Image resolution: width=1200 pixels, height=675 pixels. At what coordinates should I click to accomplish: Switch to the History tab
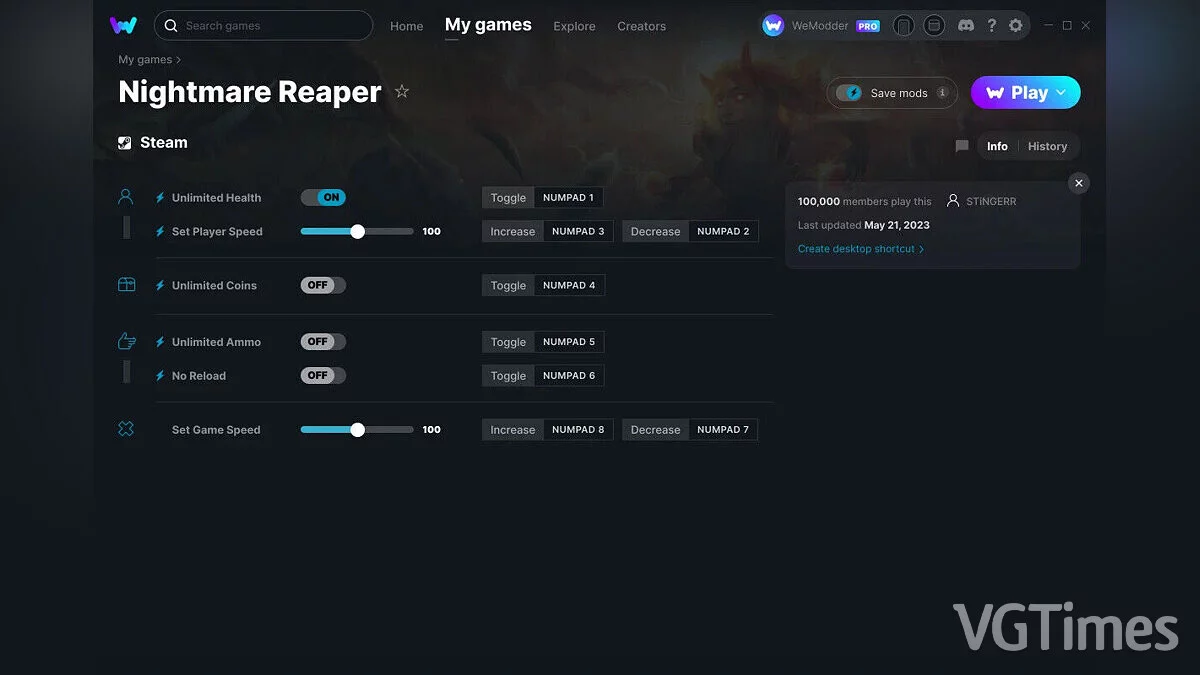[x=1047, y=146]
